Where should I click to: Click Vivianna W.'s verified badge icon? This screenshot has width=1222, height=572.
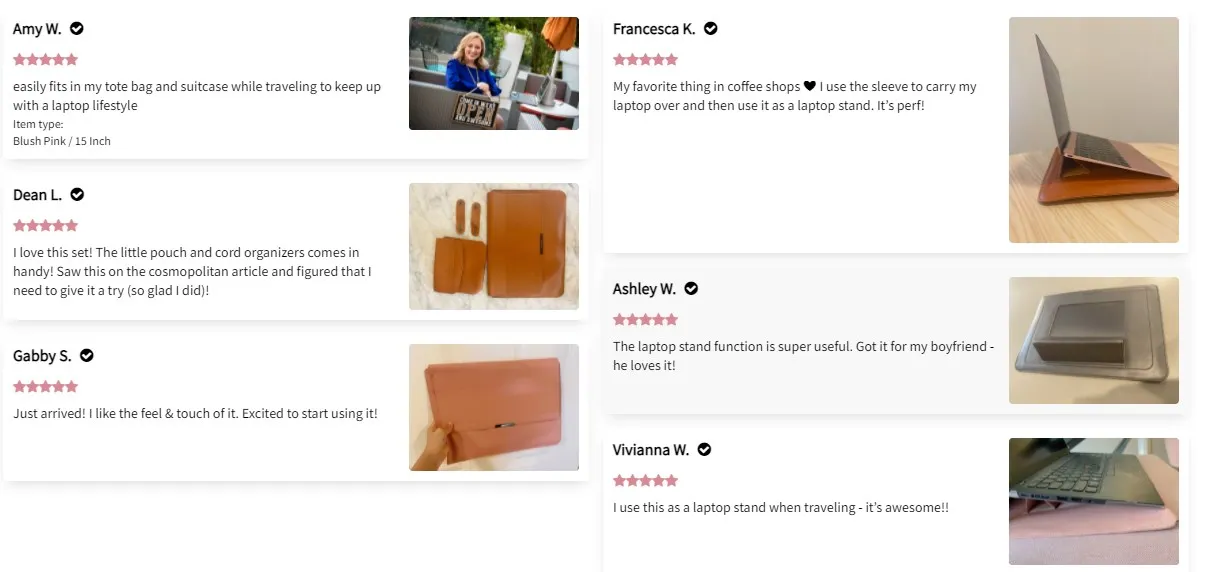[x=704, y=450]
